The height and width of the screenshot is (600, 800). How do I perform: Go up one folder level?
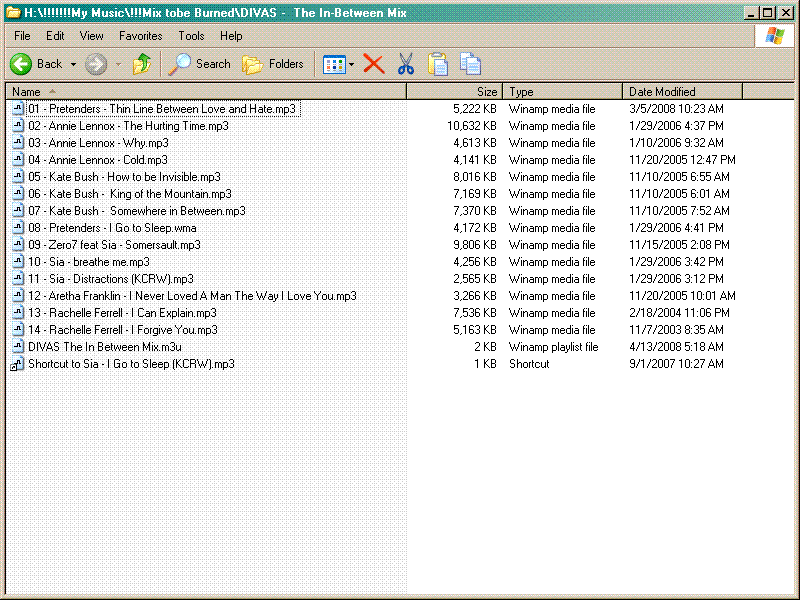[141, 64]
